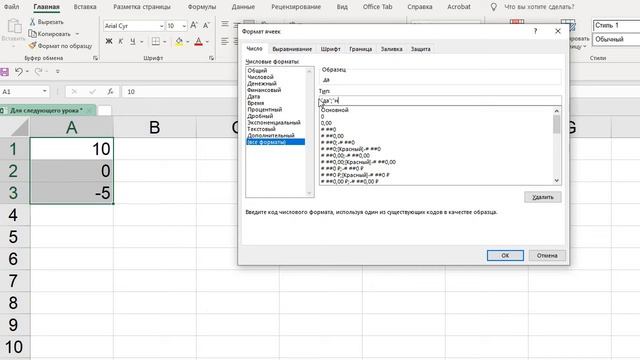This screenshot has height=360, width=640.
Task: Select Дата in number formats list
Action: point(253,96)
